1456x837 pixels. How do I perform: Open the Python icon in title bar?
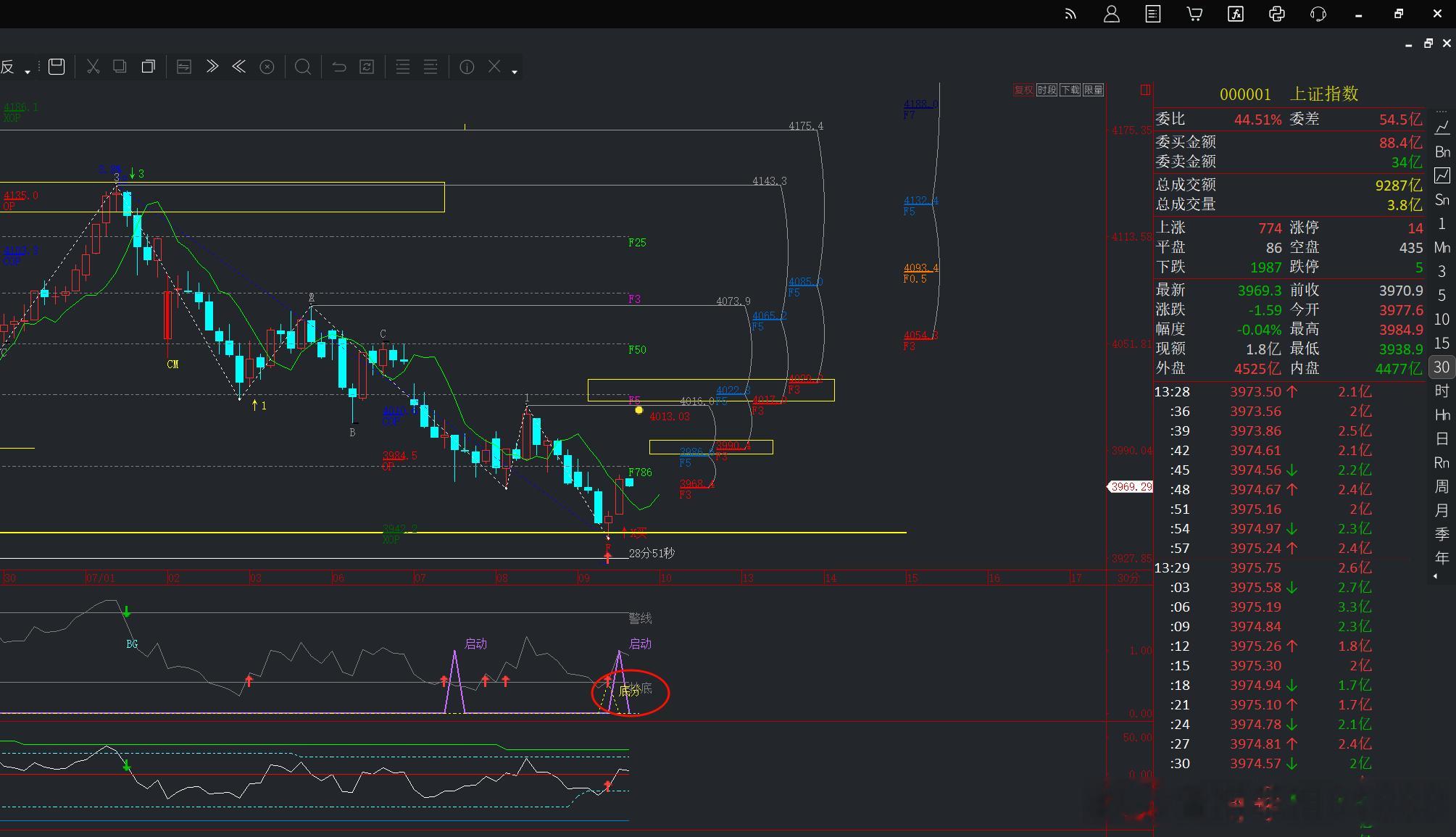[1277, 14]
